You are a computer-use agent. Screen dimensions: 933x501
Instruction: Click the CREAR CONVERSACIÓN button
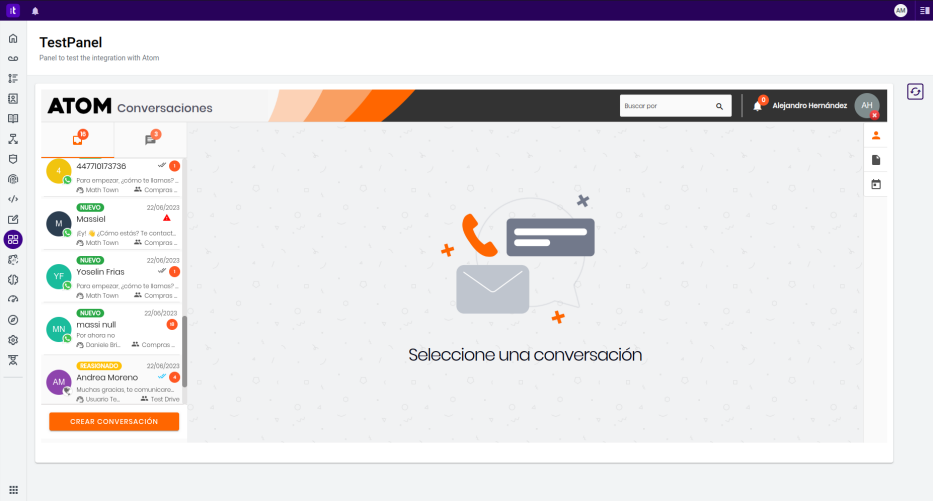[114, 421]
